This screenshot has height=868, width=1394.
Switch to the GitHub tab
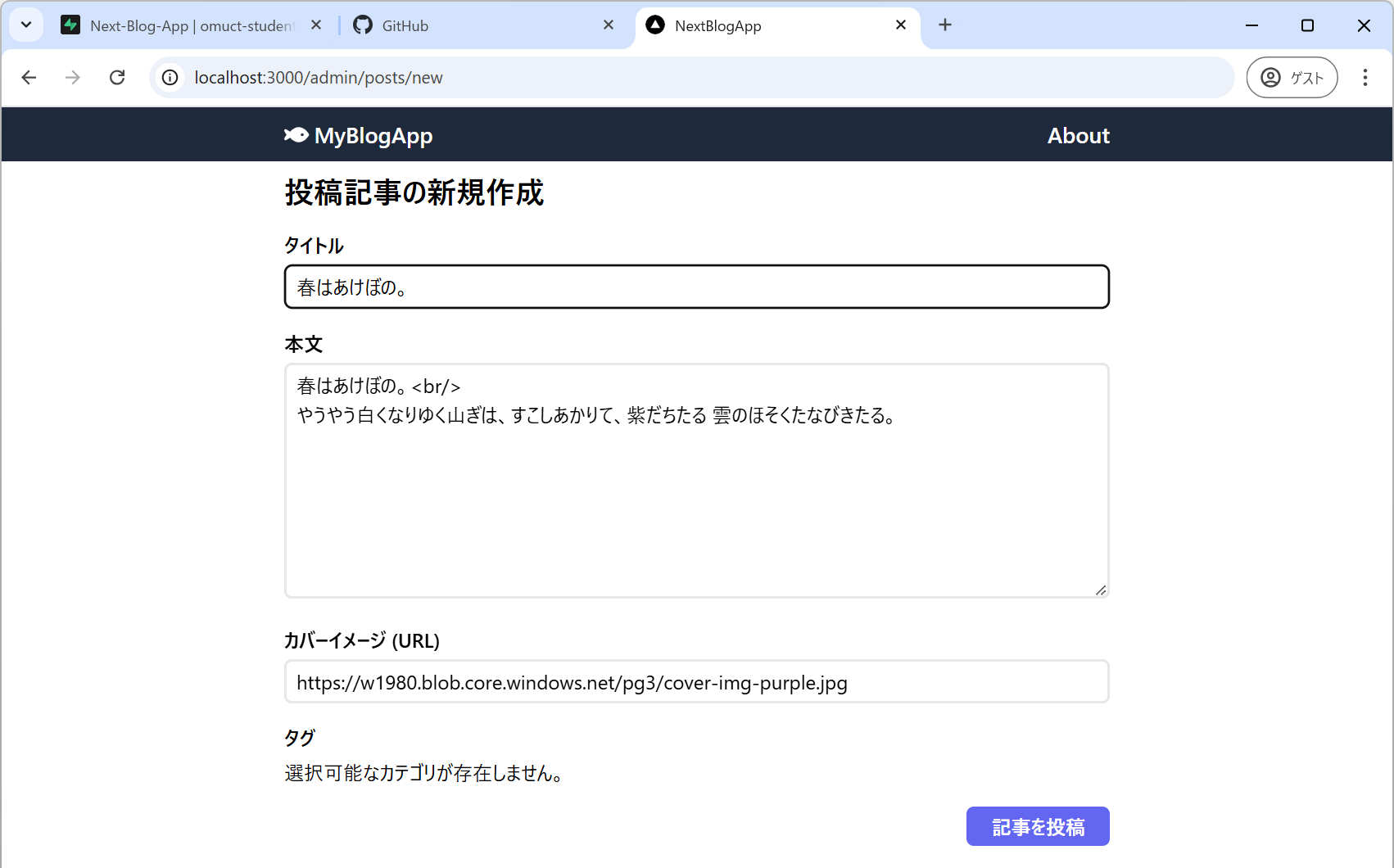(x=475, y=25)
